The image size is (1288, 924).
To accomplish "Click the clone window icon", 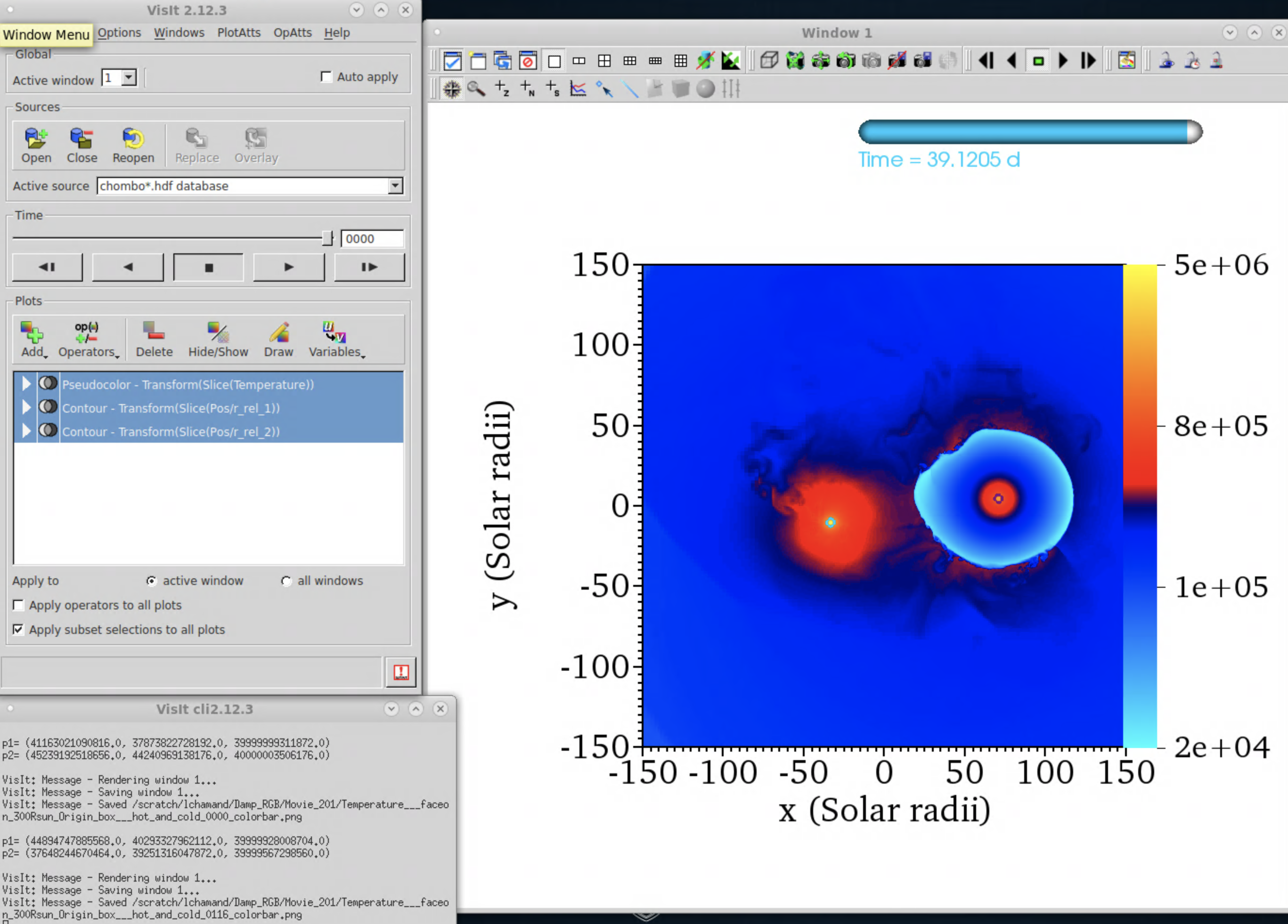I will [503, 60].
